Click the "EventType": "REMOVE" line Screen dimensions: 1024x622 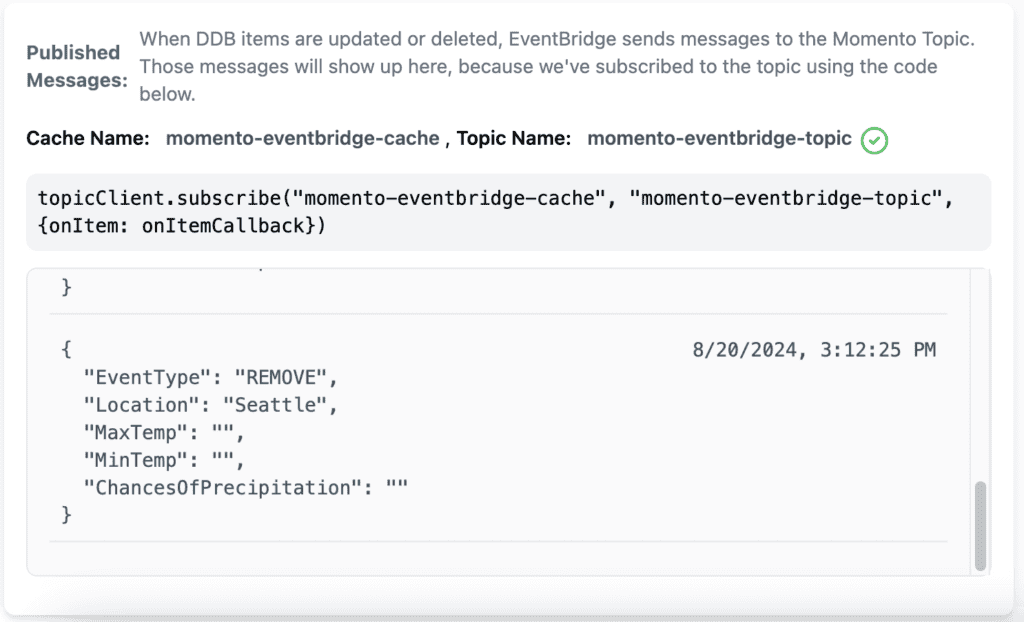pos(210,378)
